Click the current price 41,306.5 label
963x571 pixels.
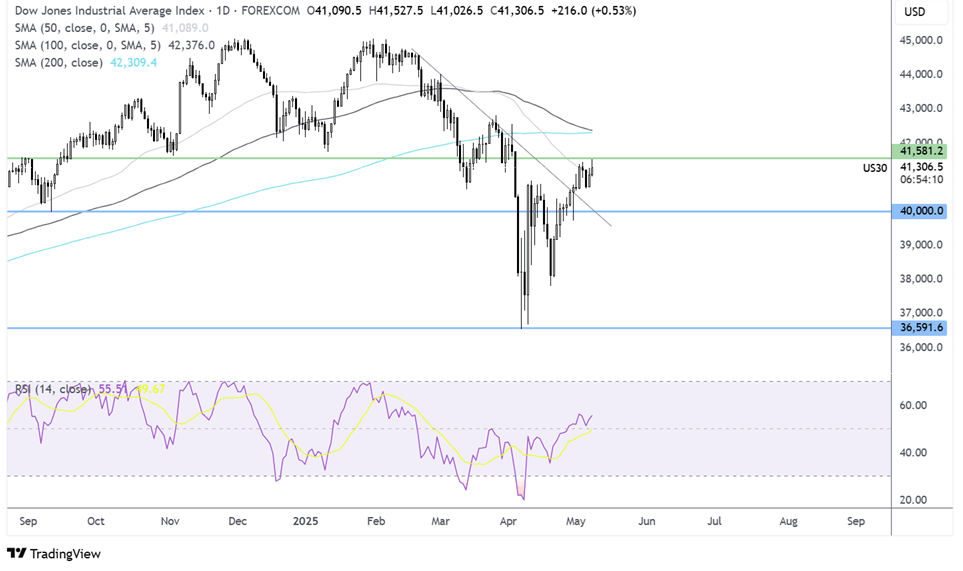pyautogui.click(x=921, y=166)
